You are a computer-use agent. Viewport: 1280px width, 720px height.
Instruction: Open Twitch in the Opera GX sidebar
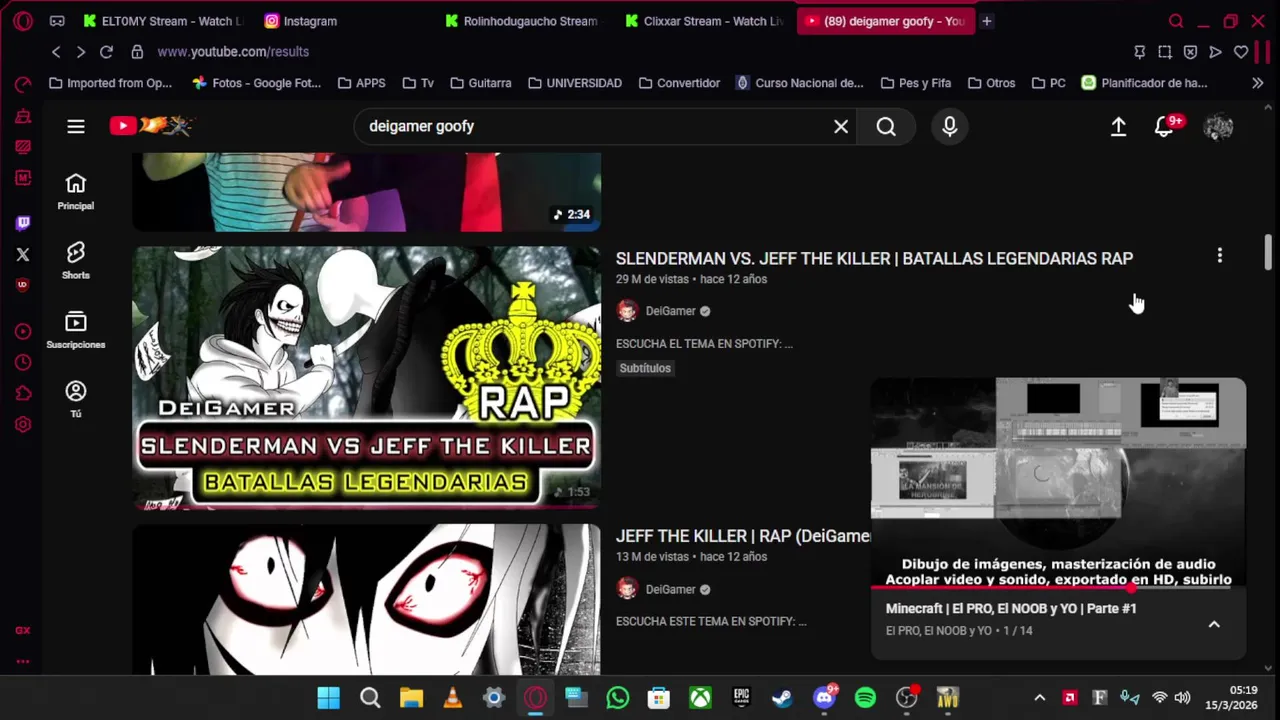click(23, 223)
